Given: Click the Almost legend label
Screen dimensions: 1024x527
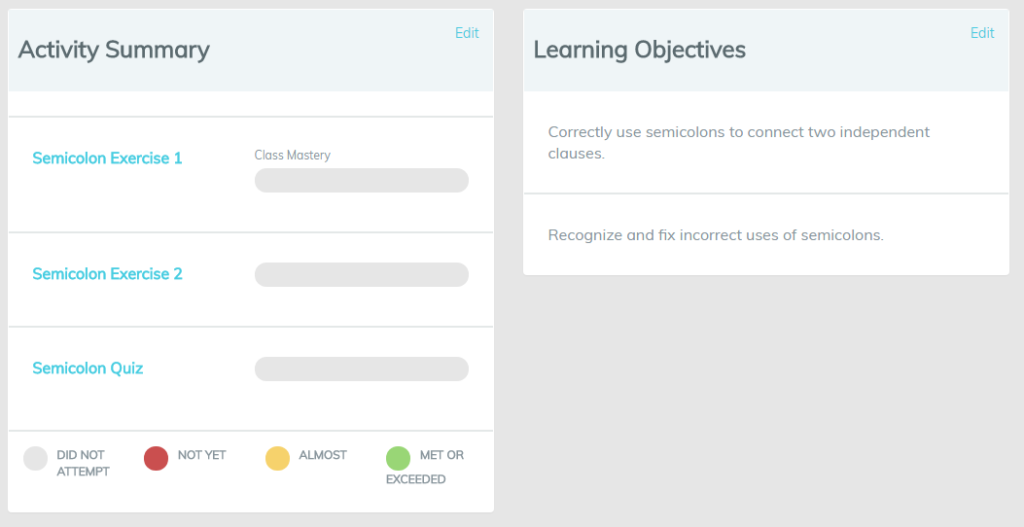Looking at the screenshot, I should point(323,455).
